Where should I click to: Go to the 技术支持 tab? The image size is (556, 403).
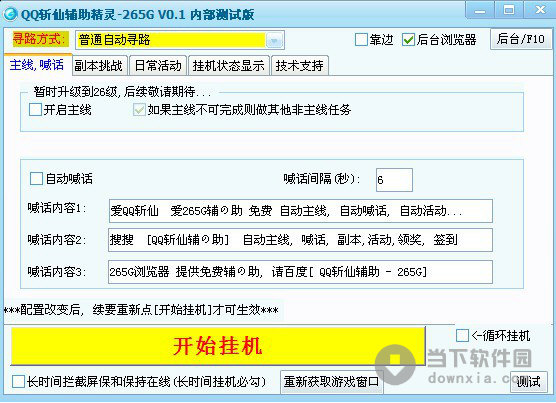coord(300,66)
